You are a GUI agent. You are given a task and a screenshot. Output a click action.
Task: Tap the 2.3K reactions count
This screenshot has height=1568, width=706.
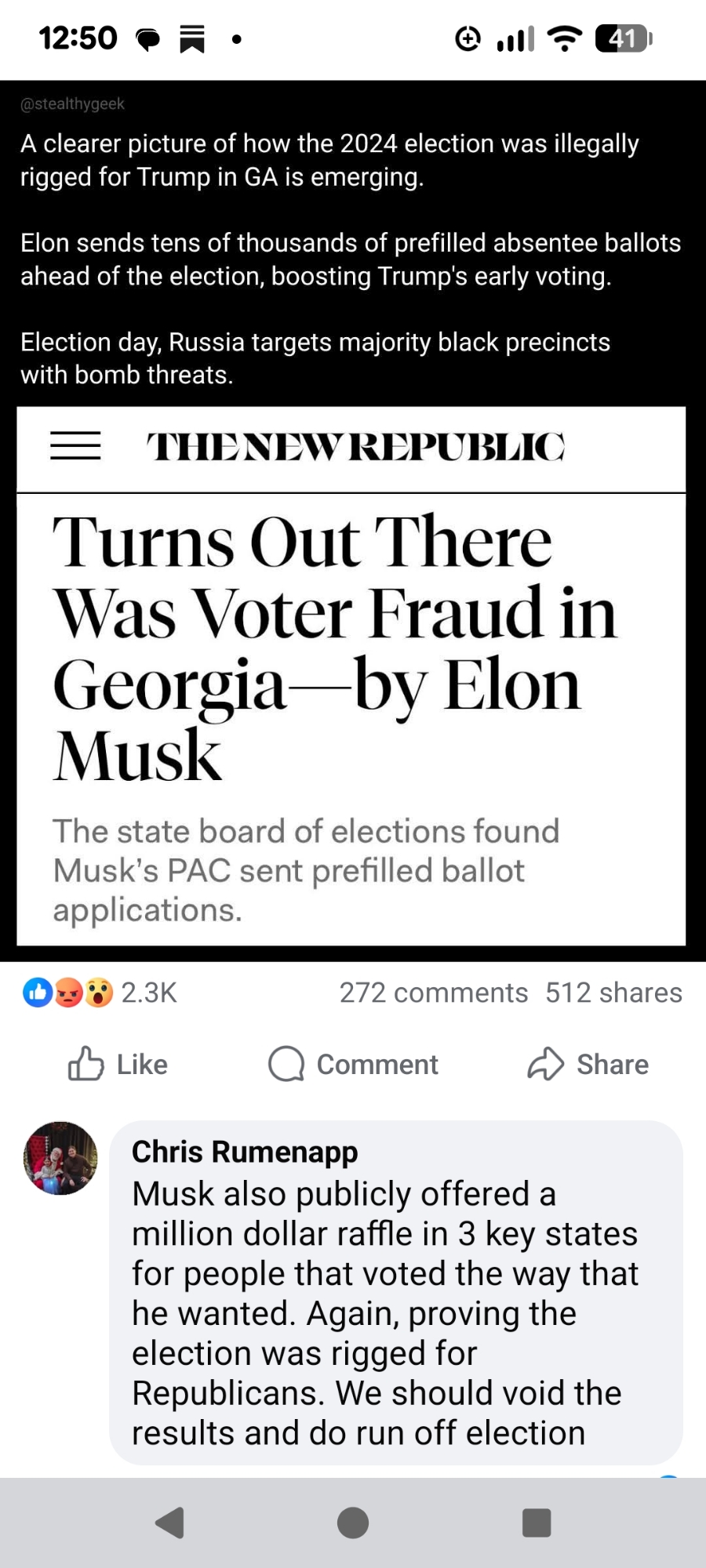[149, 993]
